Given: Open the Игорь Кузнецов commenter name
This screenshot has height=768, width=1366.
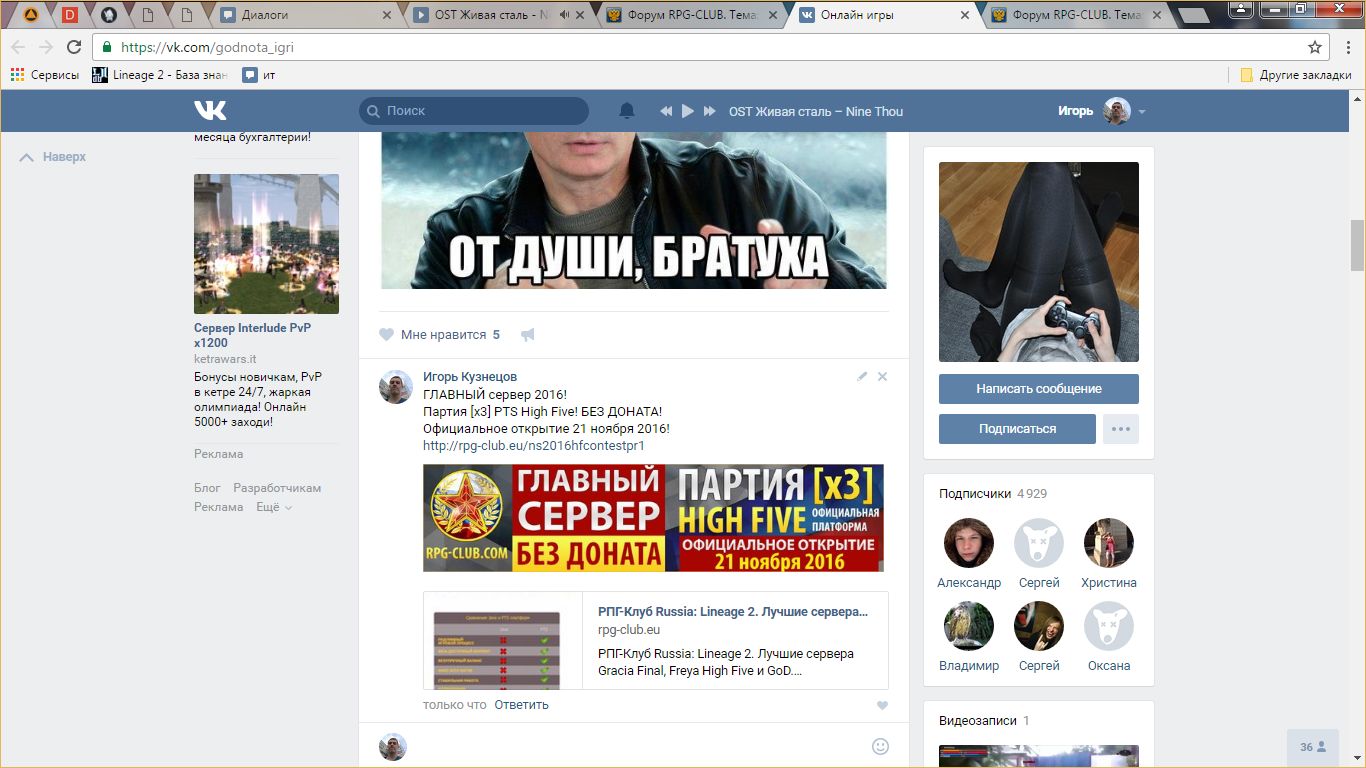Looking at the screenshot, I should [470, 377].
